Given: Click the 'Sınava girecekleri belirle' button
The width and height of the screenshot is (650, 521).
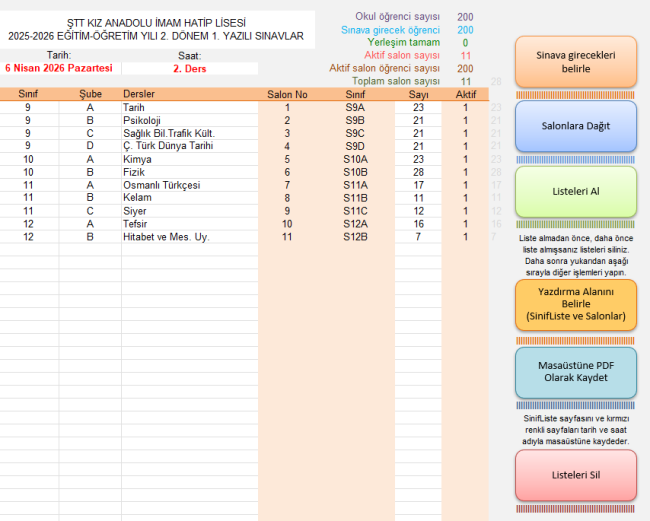Looking at the screenshot, I should coord(576,61).
